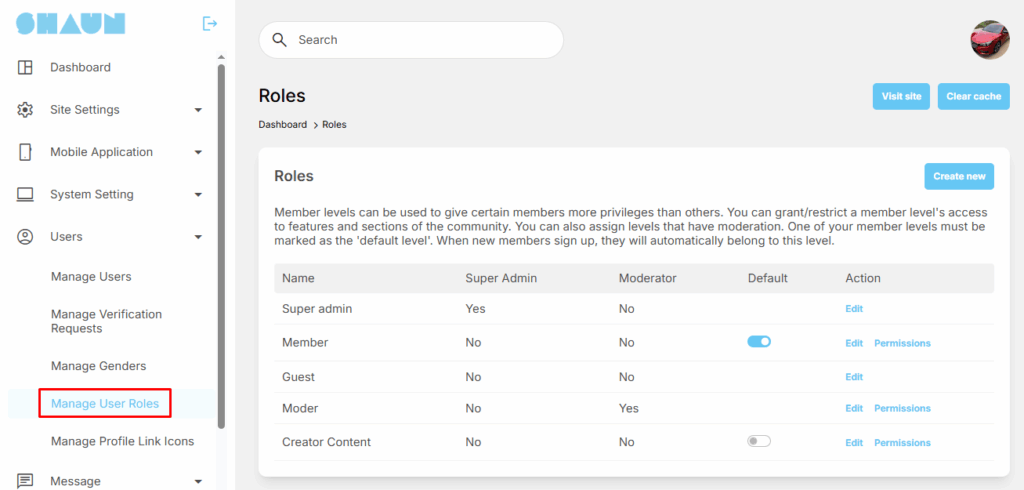Click the Dashboard grid icon

(x=26, y=68)
